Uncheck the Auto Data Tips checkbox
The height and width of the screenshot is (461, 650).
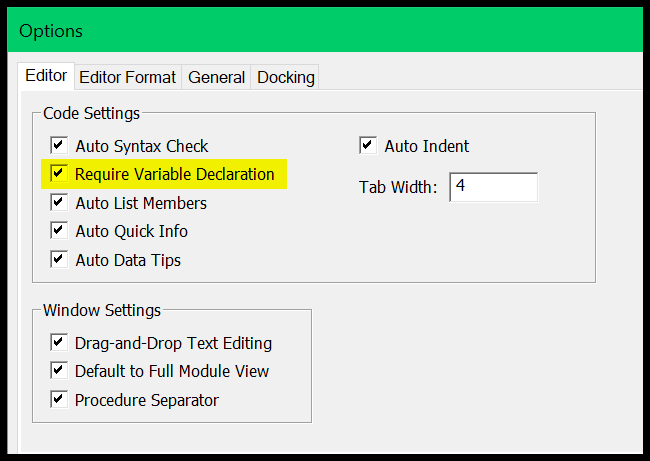pos(59,260)
